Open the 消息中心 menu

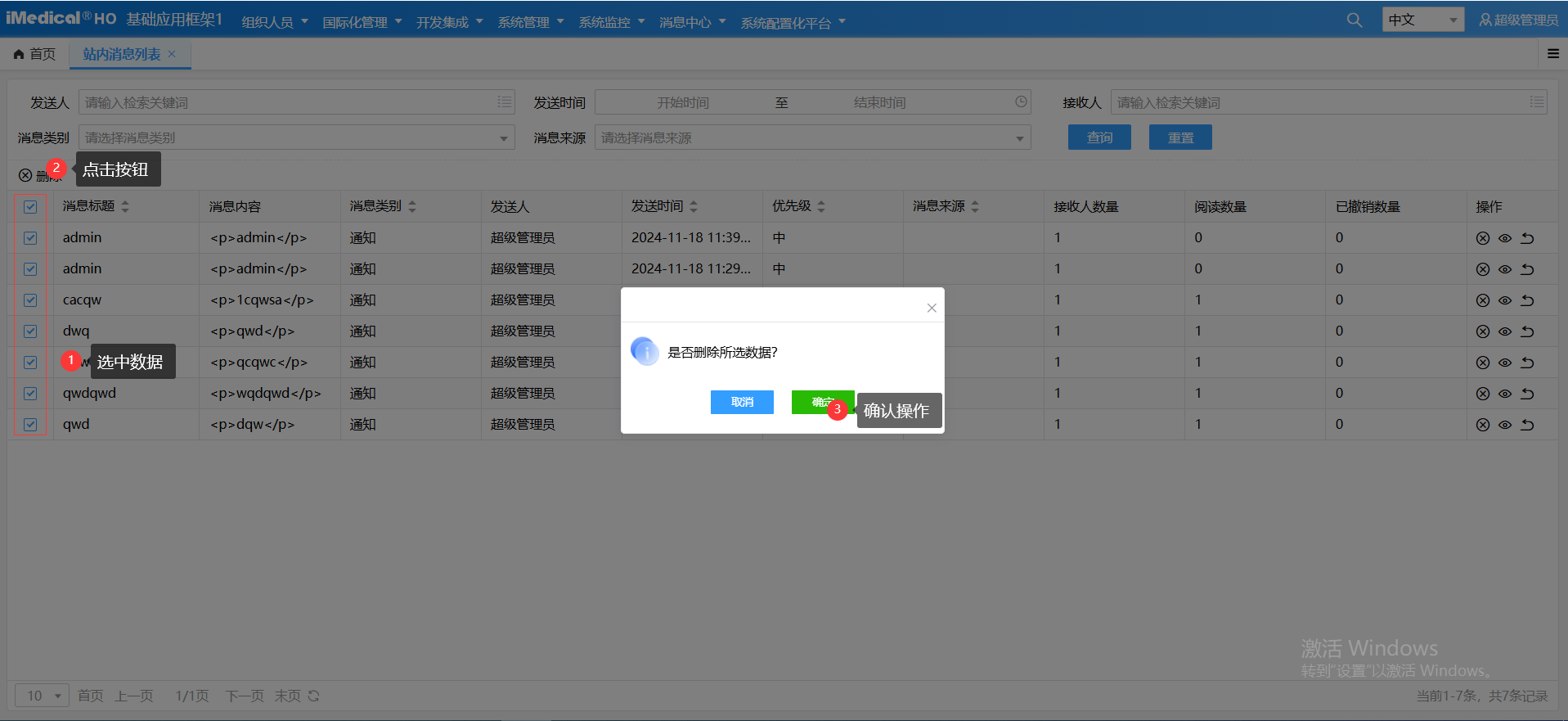(x=693, y=22)
